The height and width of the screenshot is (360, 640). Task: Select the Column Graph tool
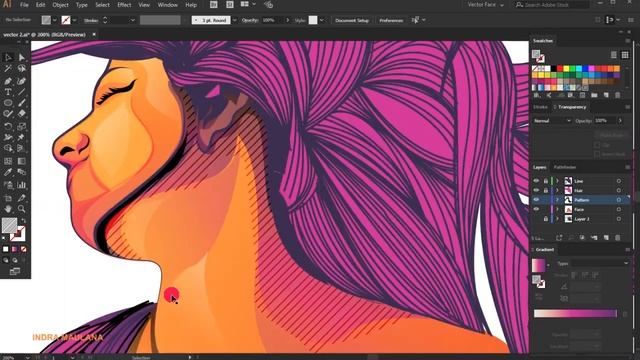22,185
